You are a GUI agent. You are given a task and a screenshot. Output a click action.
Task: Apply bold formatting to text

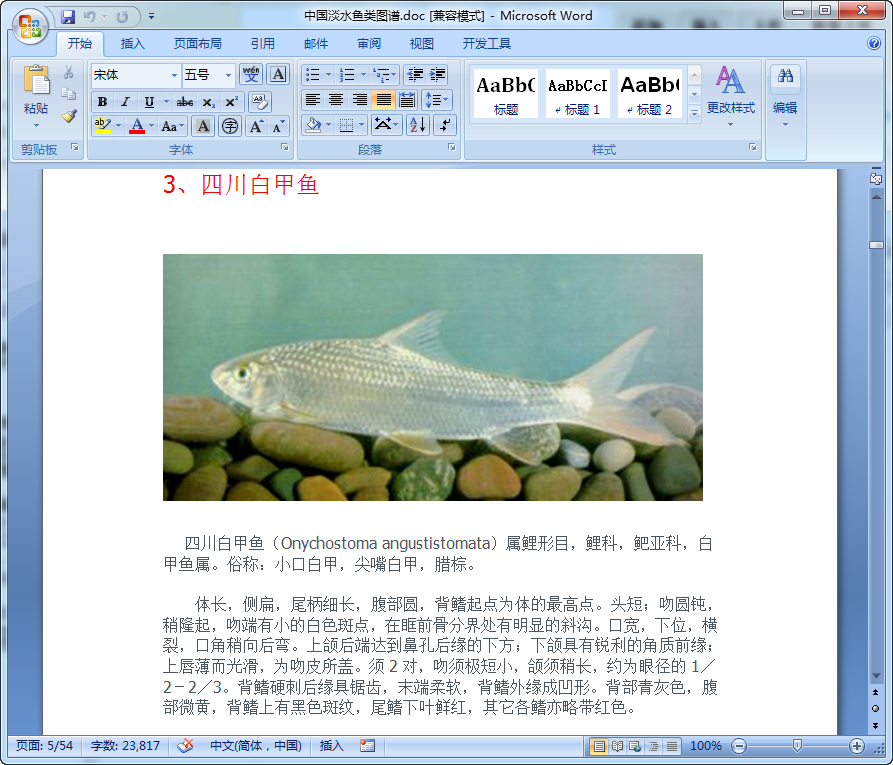[102, 100]
